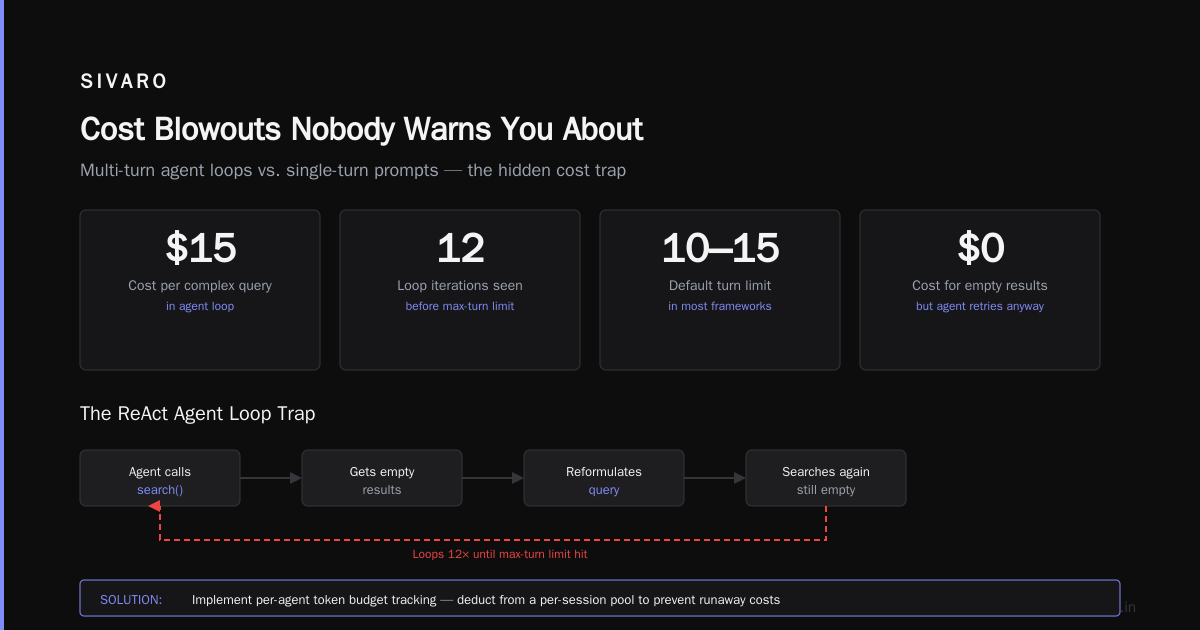Image resolution: width=1200 pixels, height=630 pixels.
Task: Click The ReAct Agent Loop Trap heading
Action: click(x=198, y=413)
